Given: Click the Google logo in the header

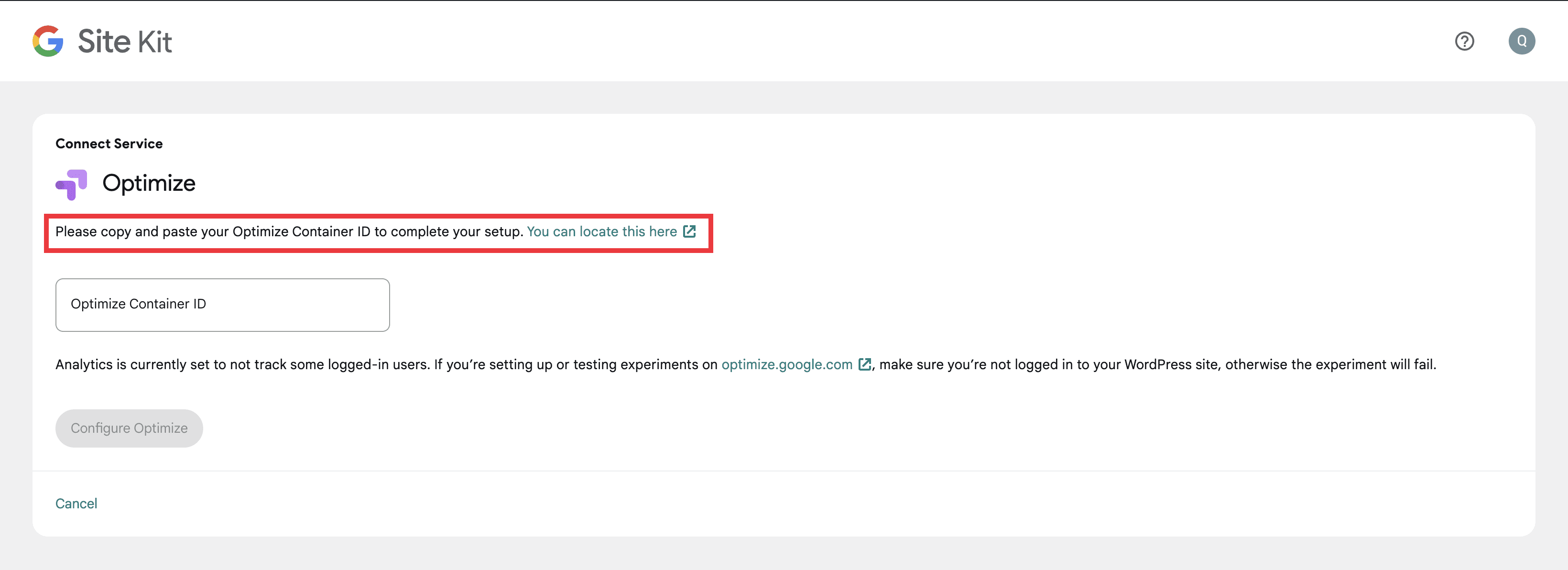Looking at the screenshot, I should pos(48,42).
